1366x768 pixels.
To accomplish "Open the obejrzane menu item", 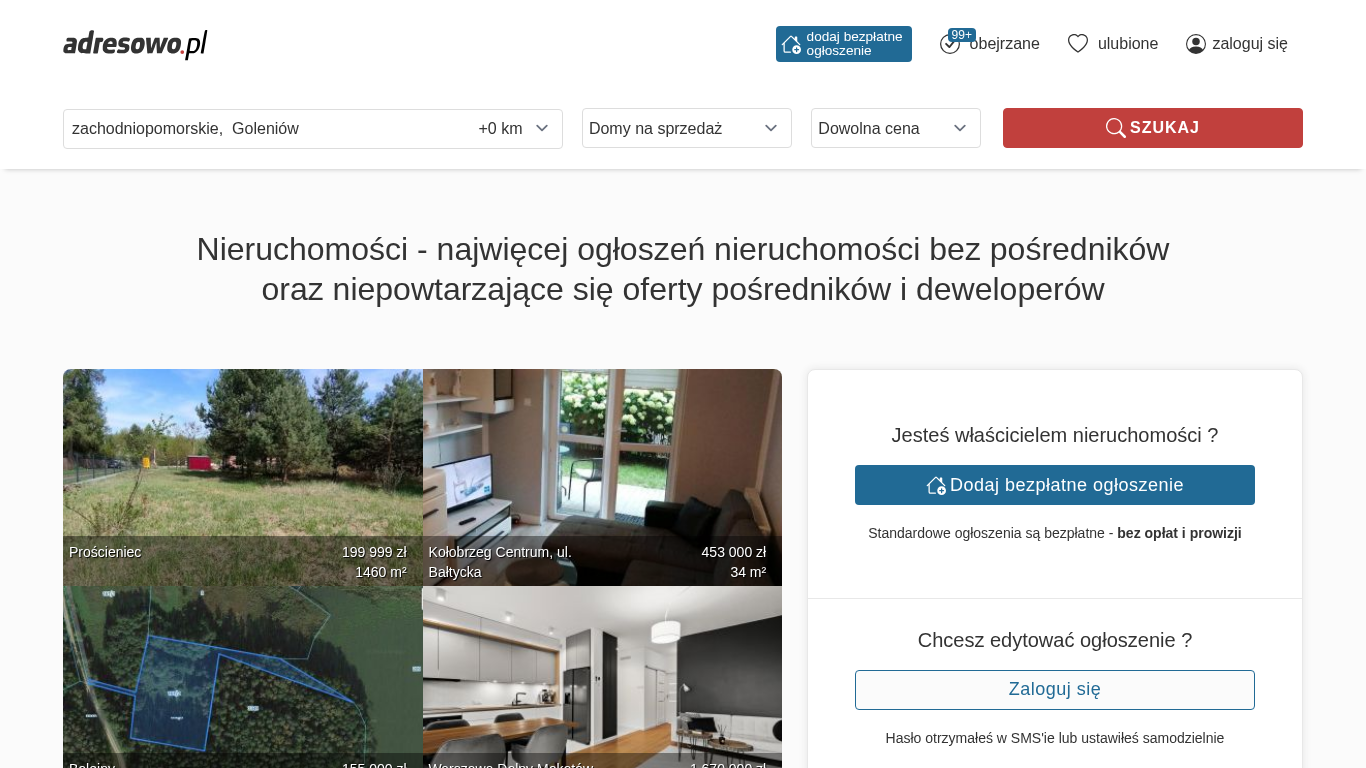I will point(1004,44).
